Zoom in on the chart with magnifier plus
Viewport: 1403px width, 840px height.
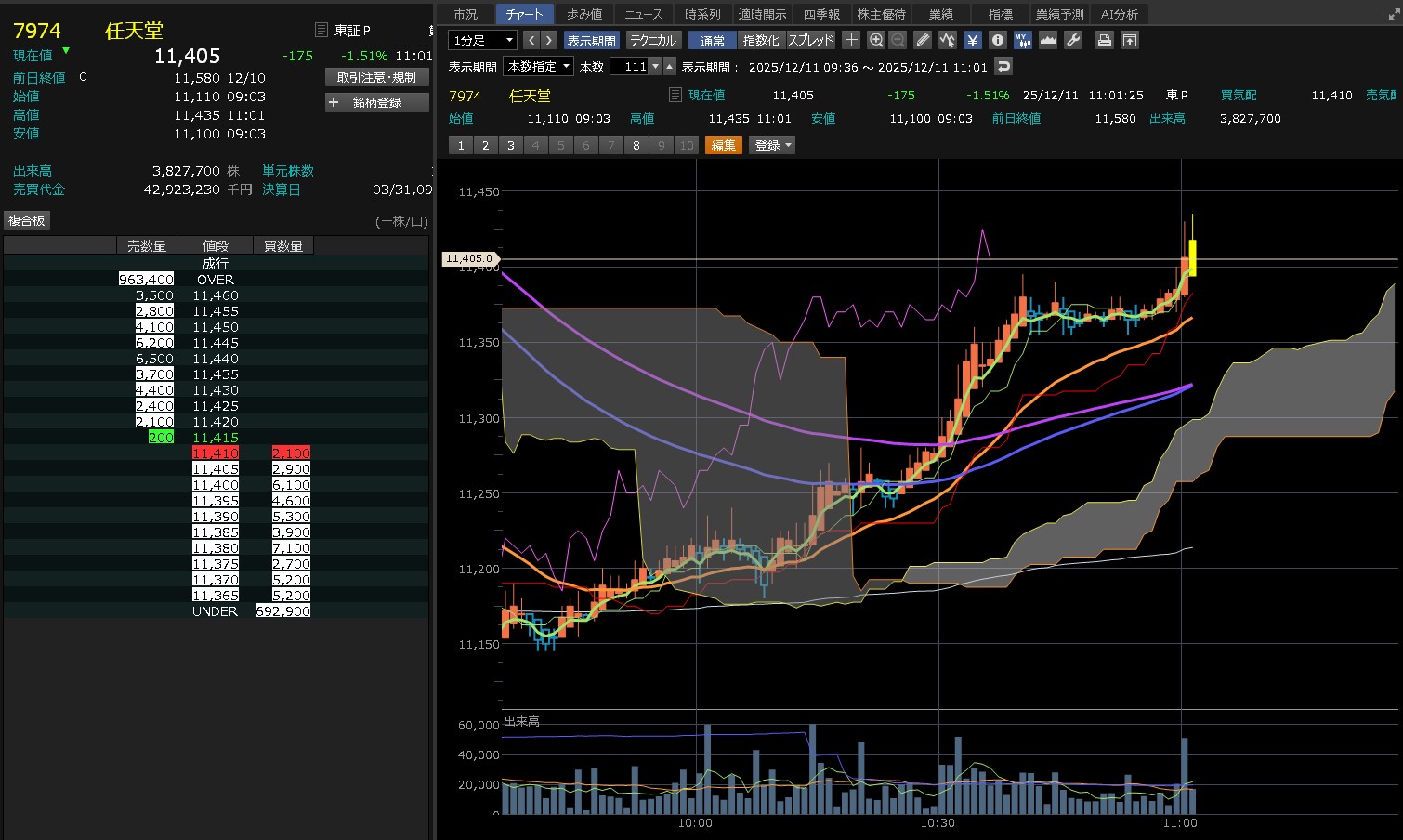tap(875, 40)
